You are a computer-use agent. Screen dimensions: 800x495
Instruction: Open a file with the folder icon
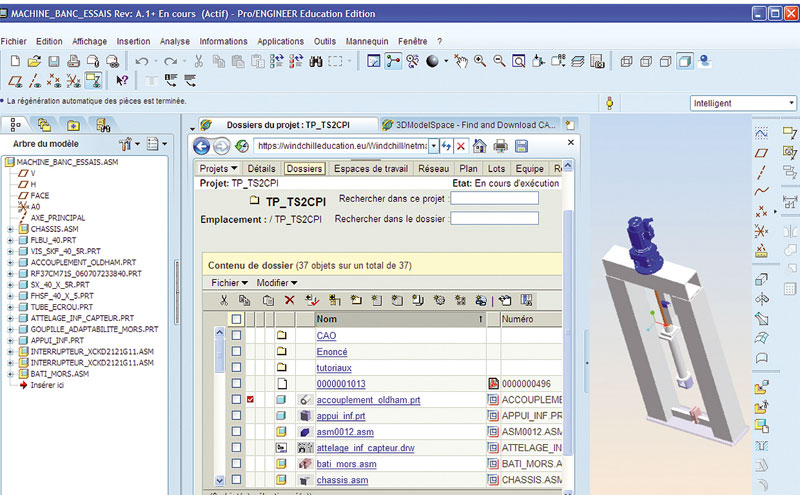coord(34,61)
